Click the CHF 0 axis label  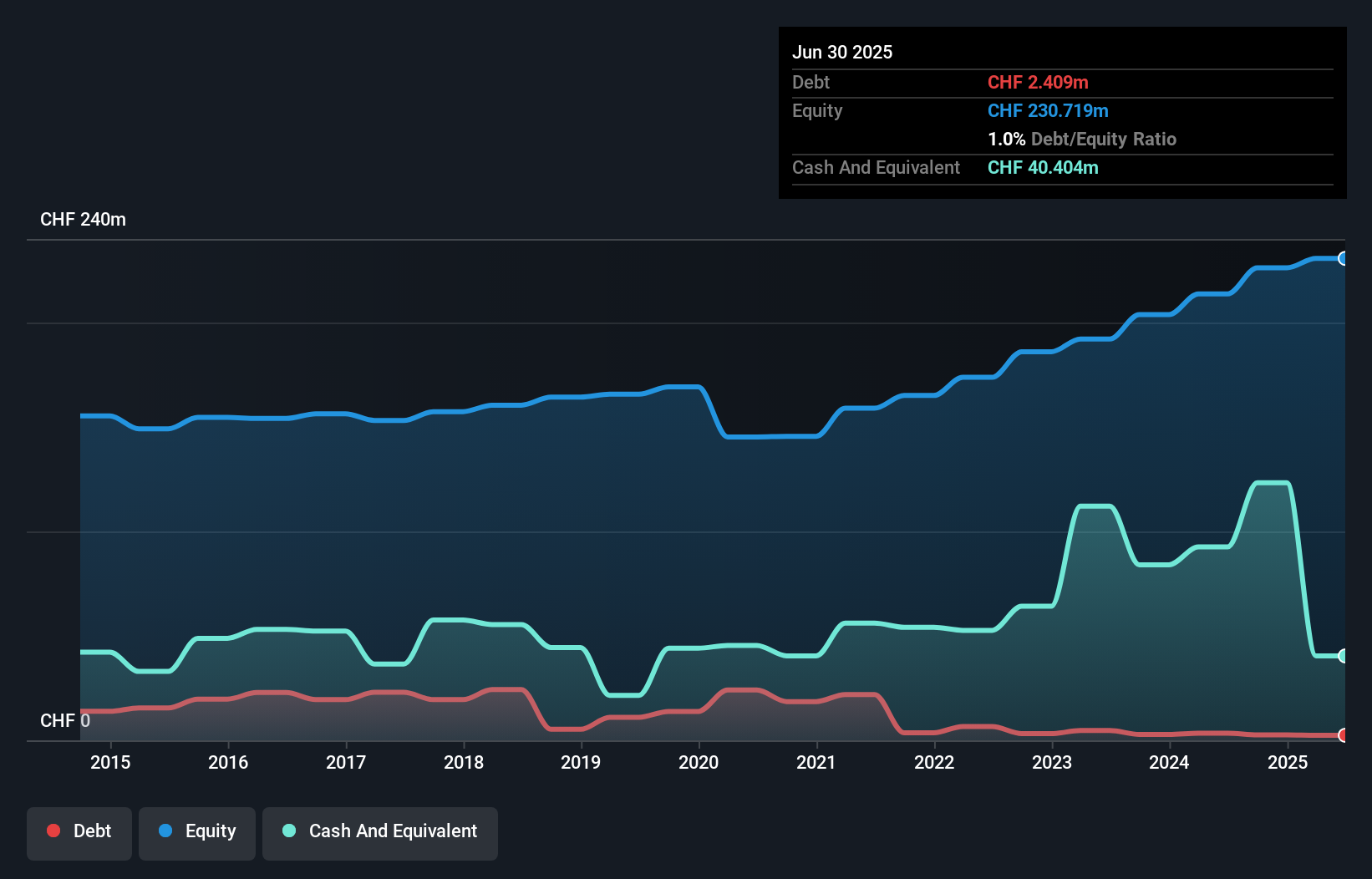click(65, 721)
